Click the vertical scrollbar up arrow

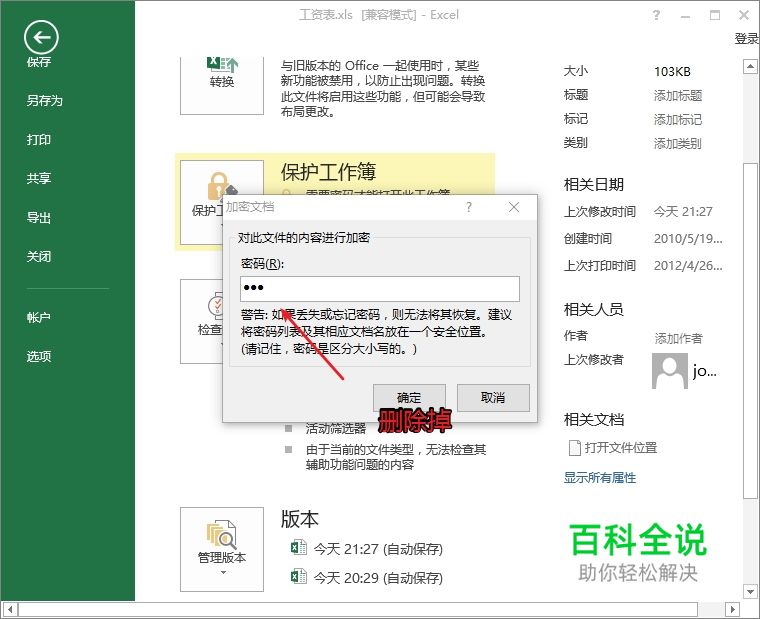(x=750, y=66)
